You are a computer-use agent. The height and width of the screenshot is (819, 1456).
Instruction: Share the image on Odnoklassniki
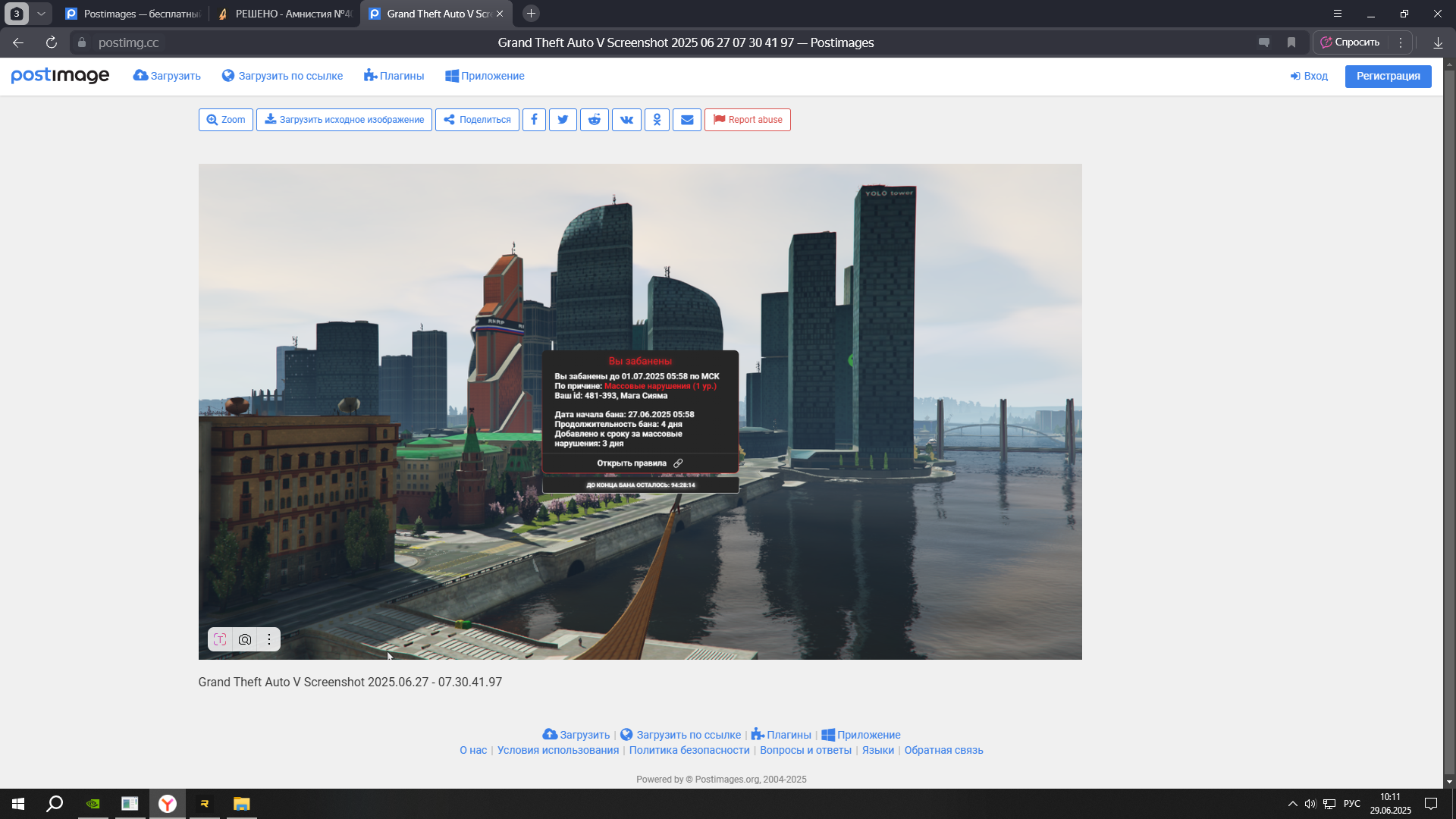[x=657, y=120]
